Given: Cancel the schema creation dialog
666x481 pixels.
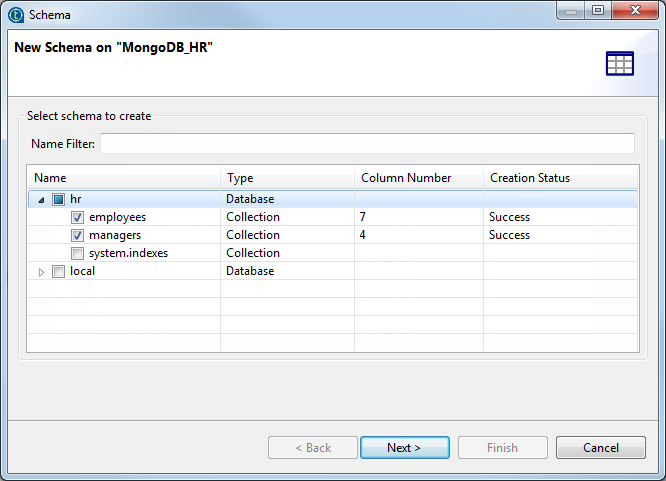Looking at the screenshot, I should (x=600, y=448).
